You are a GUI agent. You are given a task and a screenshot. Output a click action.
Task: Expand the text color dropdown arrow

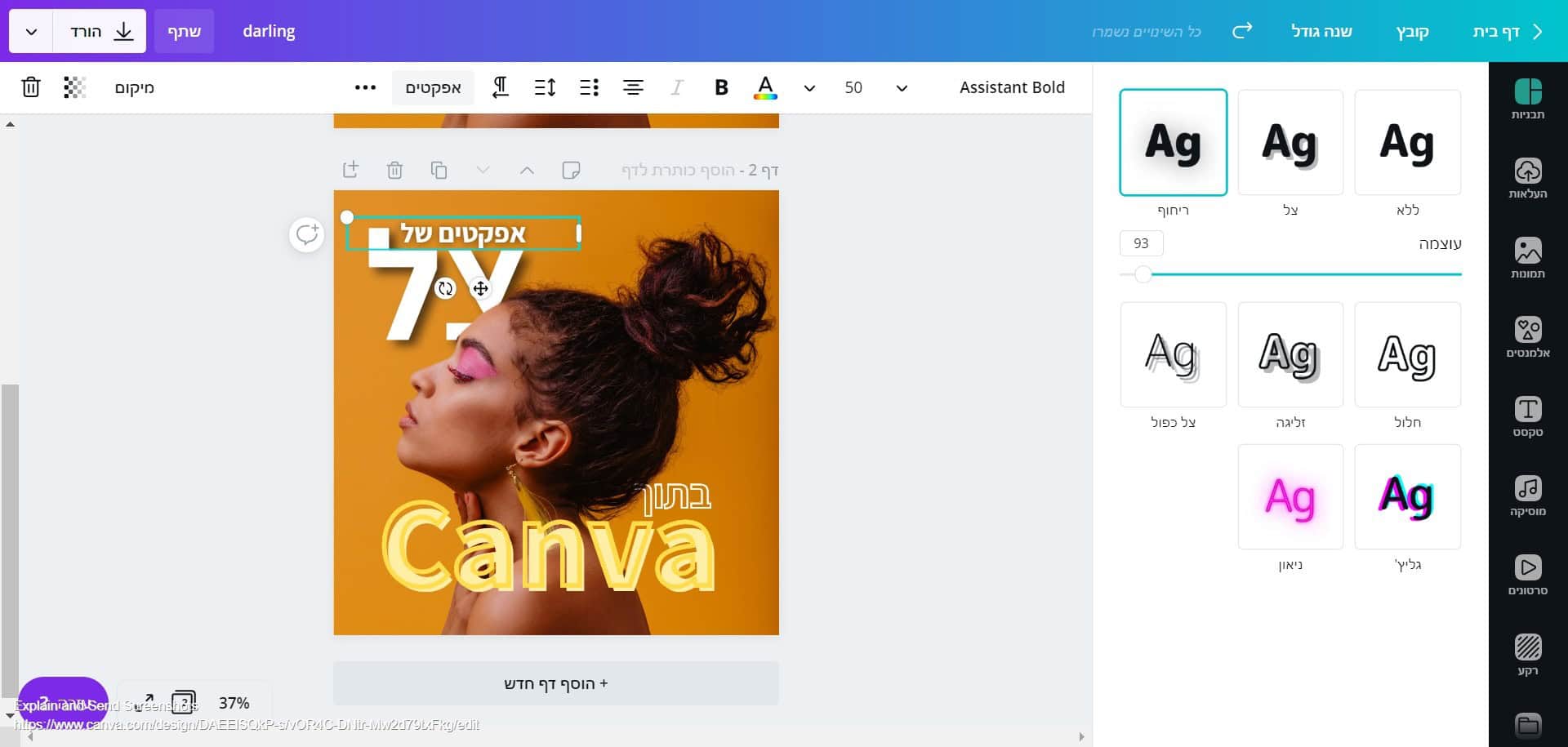tap(808, 88)
